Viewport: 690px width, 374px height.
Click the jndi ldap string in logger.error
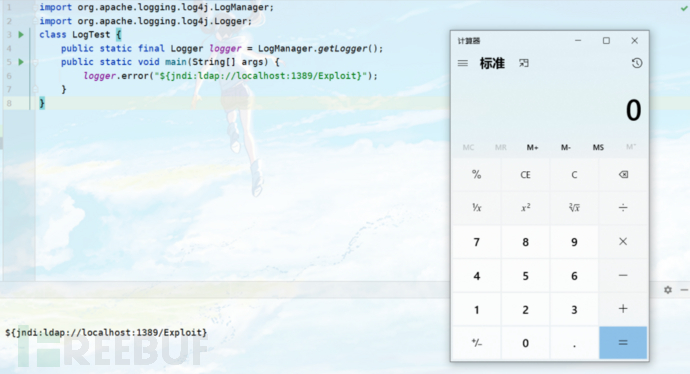[261, 76]
